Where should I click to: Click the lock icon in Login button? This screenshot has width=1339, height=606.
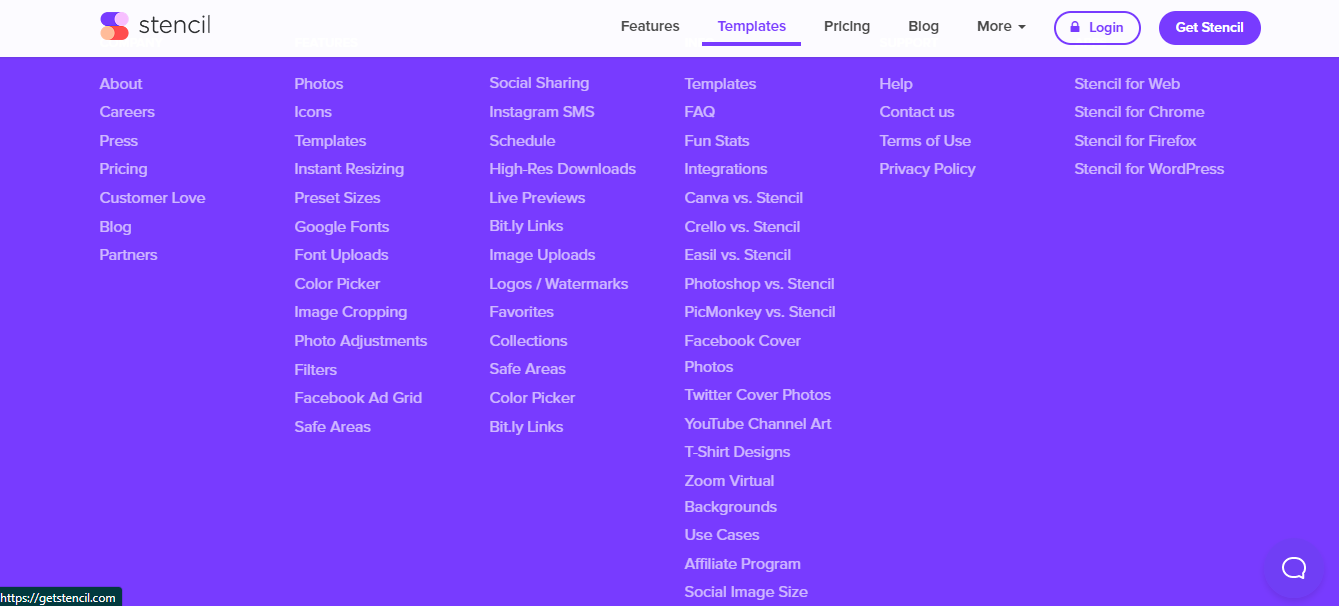(x=1075, y=28)
